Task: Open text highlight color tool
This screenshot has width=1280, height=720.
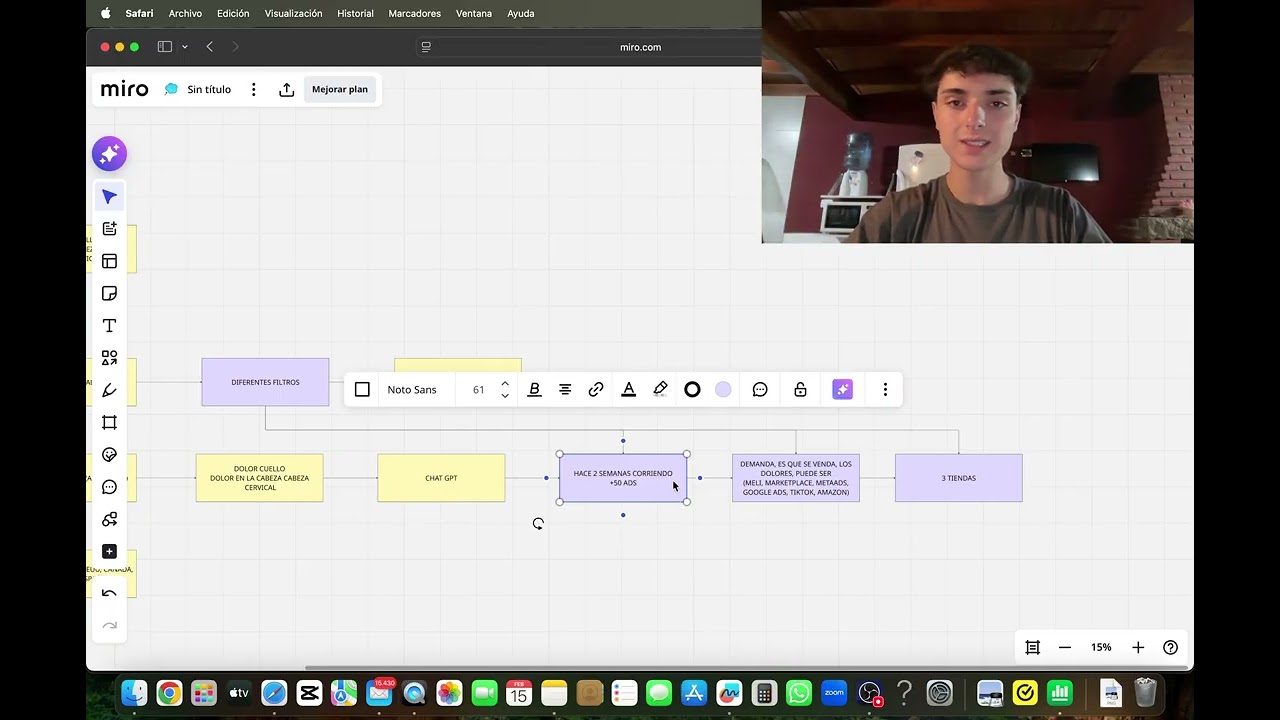Action: coord(660,390)
